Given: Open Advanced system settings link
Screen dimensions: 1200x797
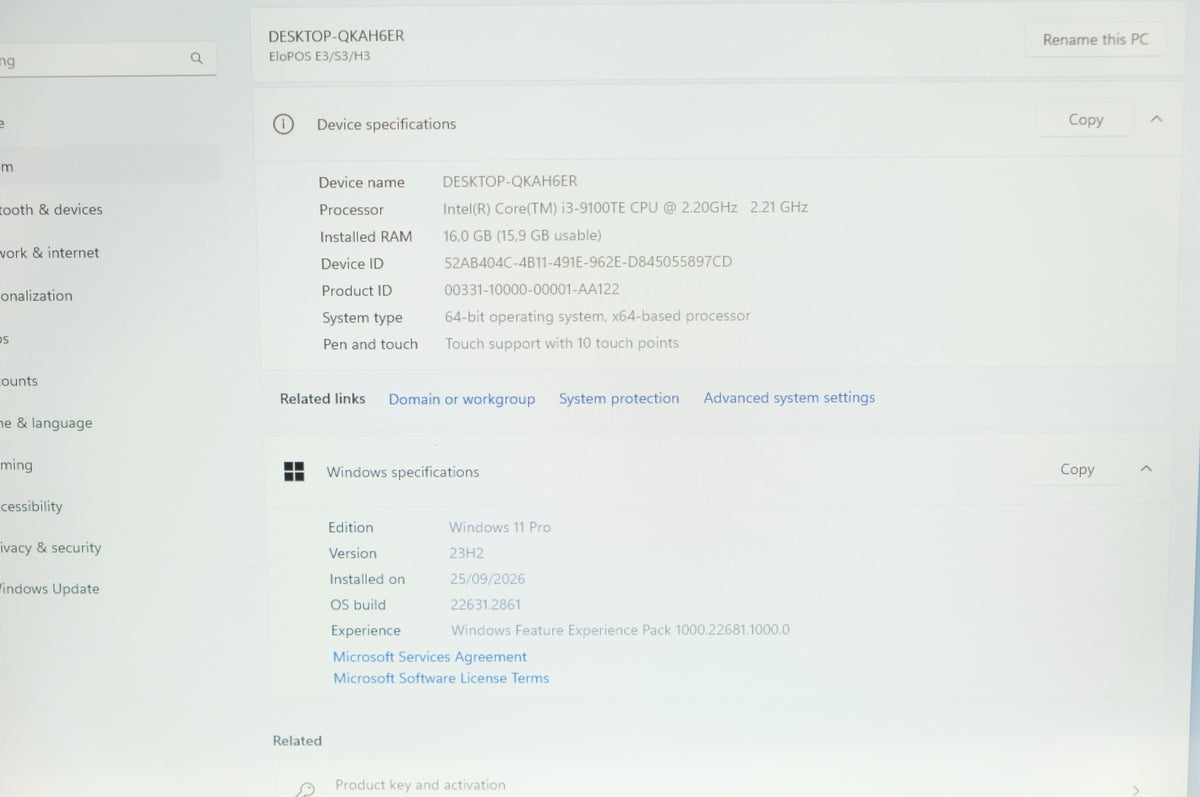Looking at the screenshot, I should click(789, 397).
